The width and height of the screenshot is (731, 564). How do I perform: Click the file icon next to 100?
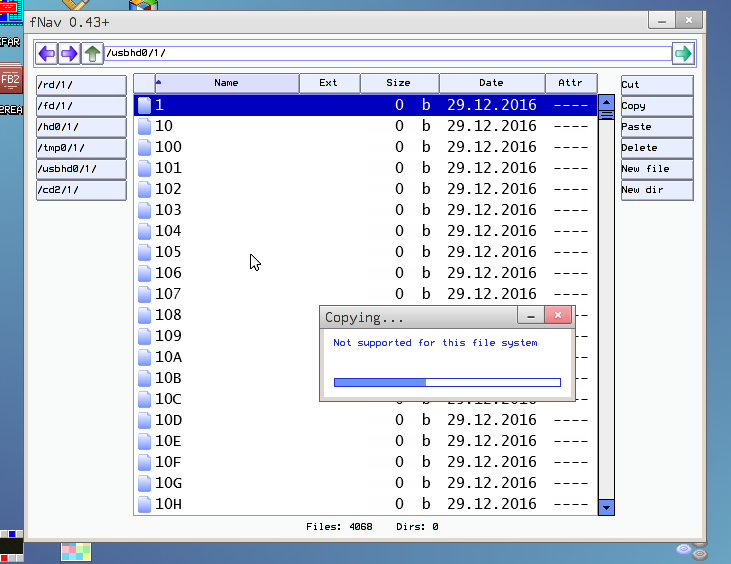click(x=144, y=147)
